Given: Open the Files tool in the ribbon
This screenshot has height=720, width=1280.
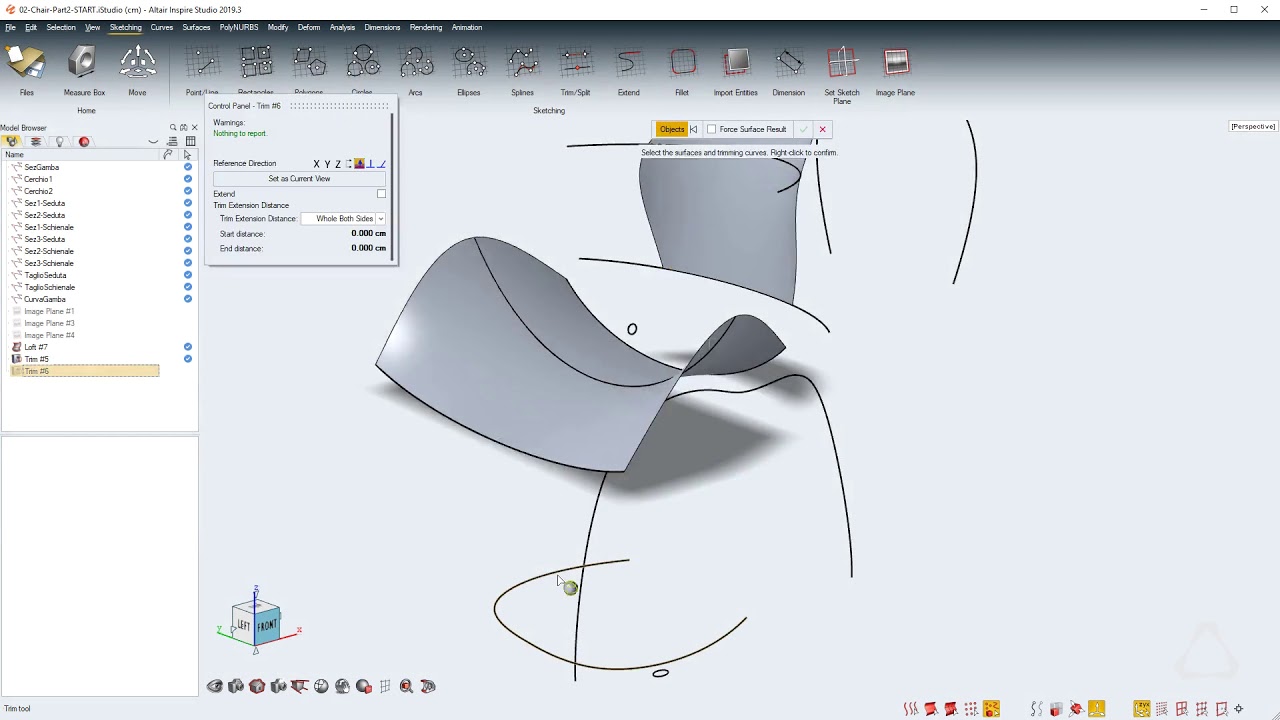Looking at the screenshot, I should 26,70.
